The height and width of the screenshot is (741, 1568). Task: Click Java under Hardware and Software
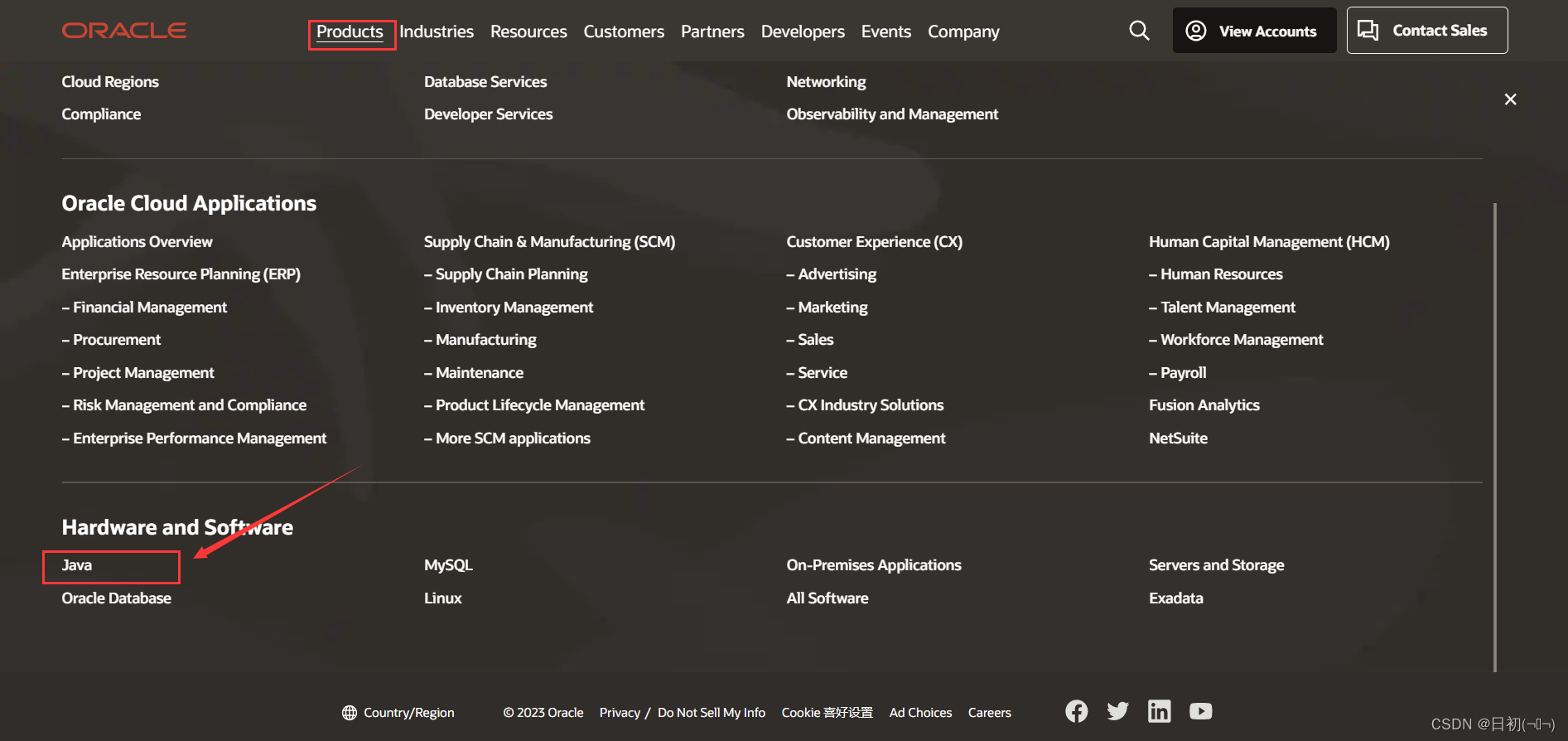77,565
